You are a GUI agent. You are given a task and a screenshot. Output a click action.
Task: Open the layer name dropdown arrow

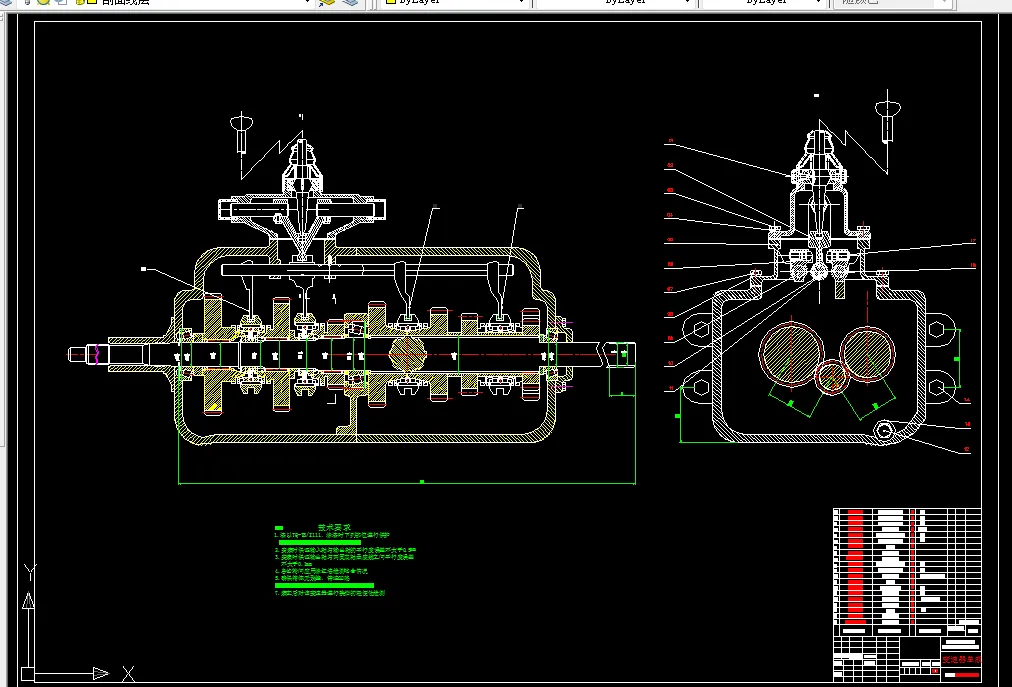coord(308,2)
